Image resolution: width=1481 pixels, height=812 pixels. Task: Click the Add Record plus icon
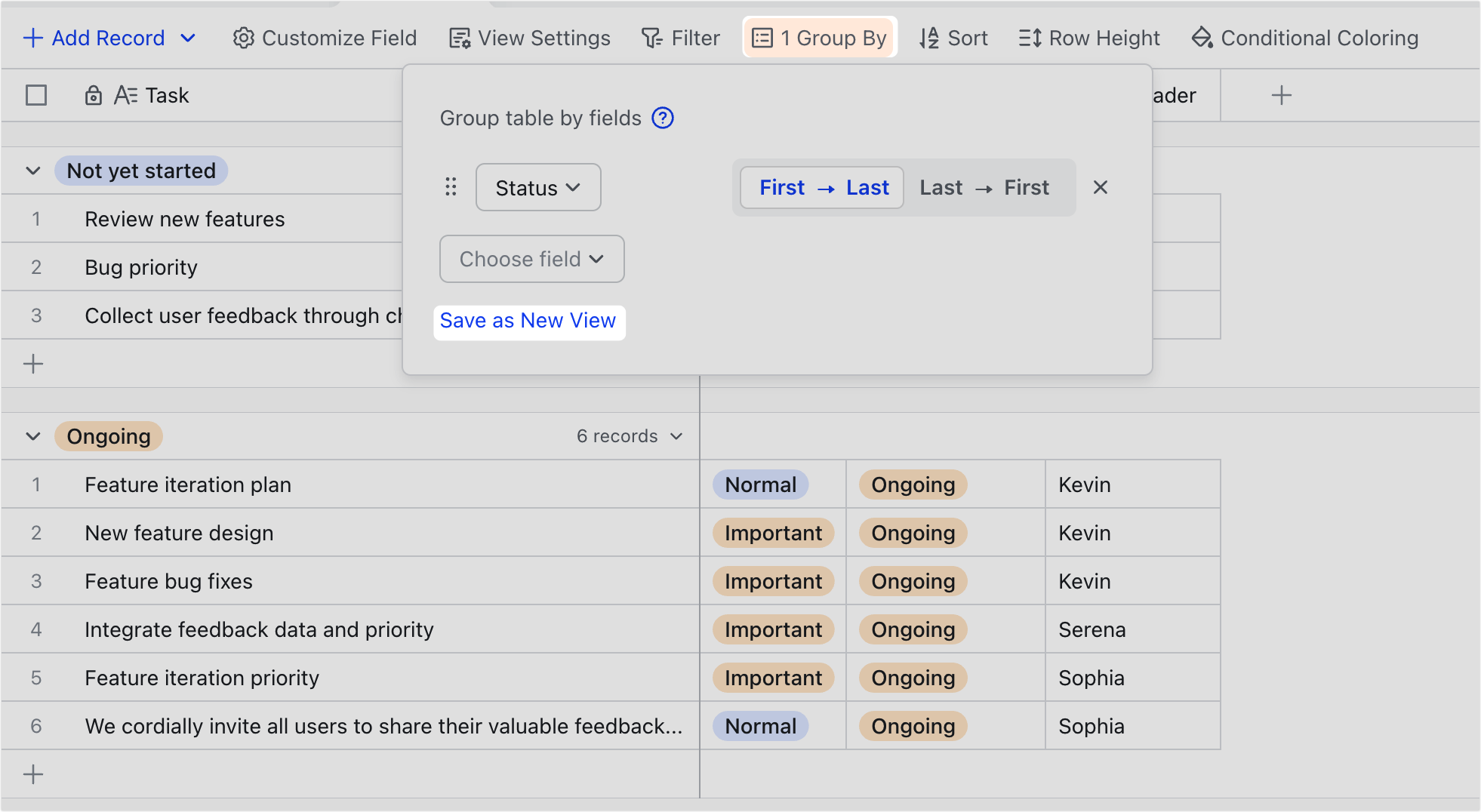33,38
